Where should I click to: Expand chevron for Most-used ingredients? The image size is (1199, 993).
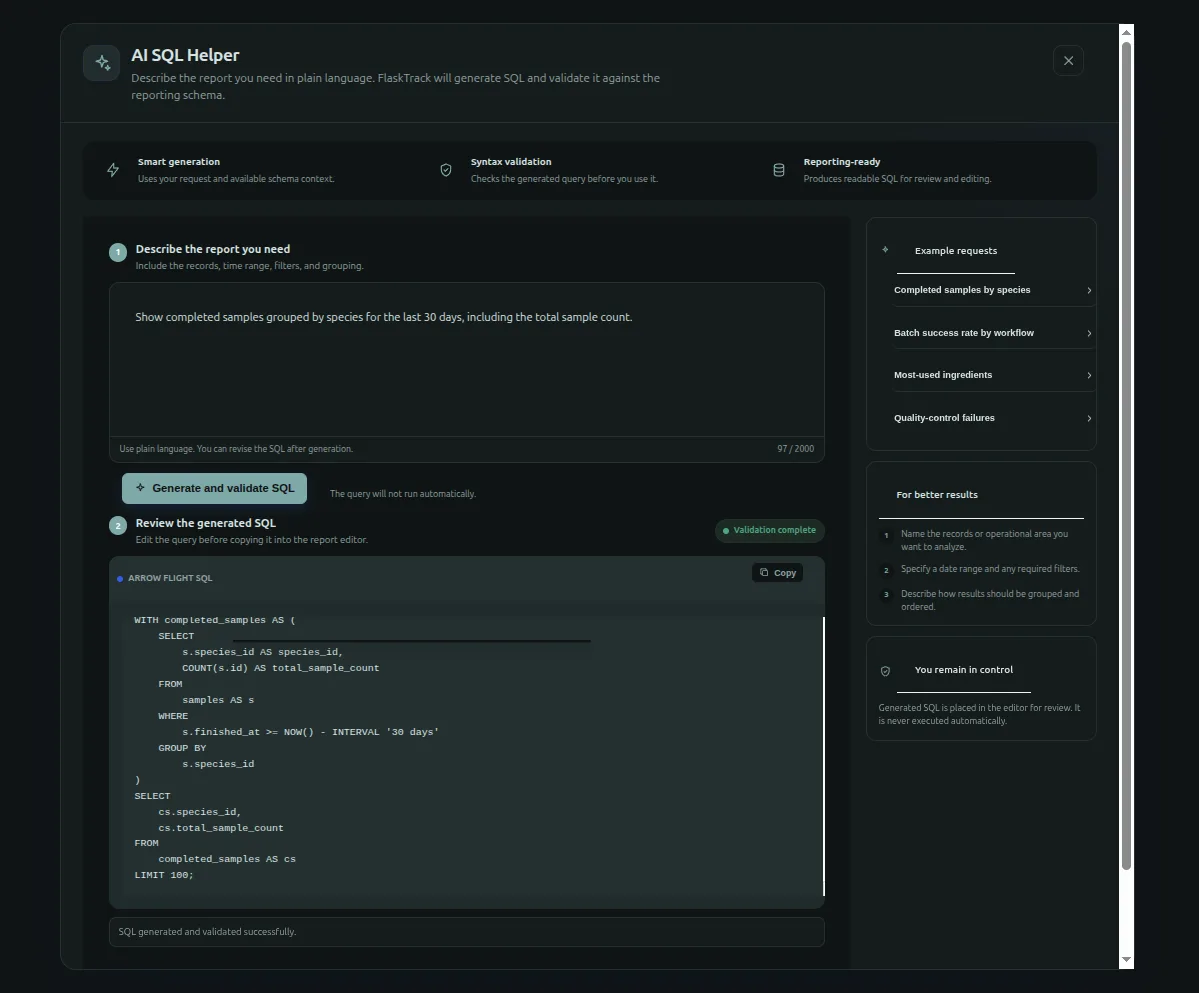pyautogui.click(x=1089, y=375)
